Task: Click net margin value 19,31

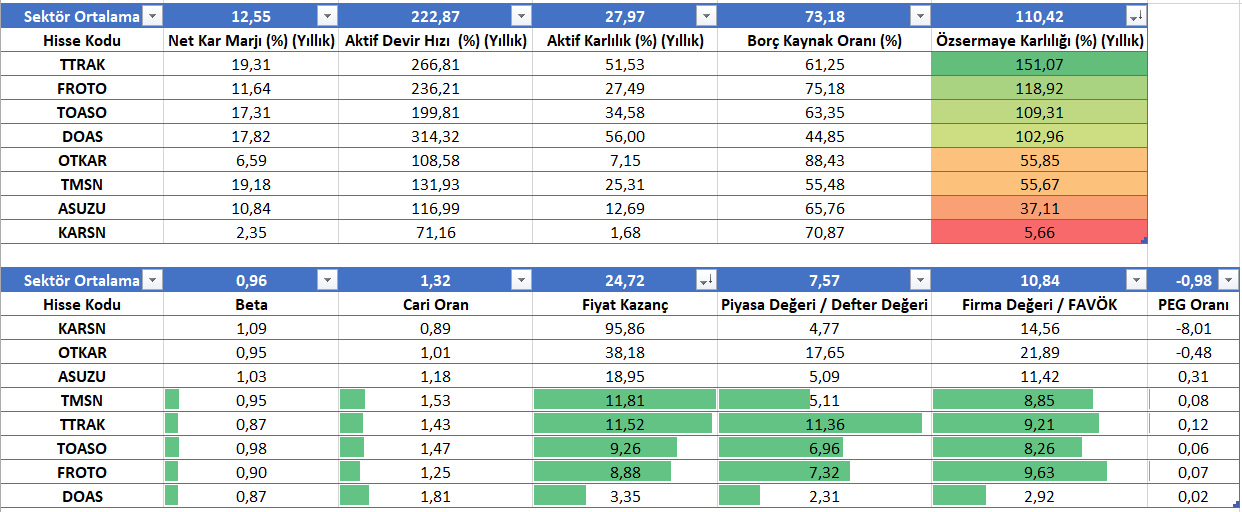Action: click(x=250, y=64)
